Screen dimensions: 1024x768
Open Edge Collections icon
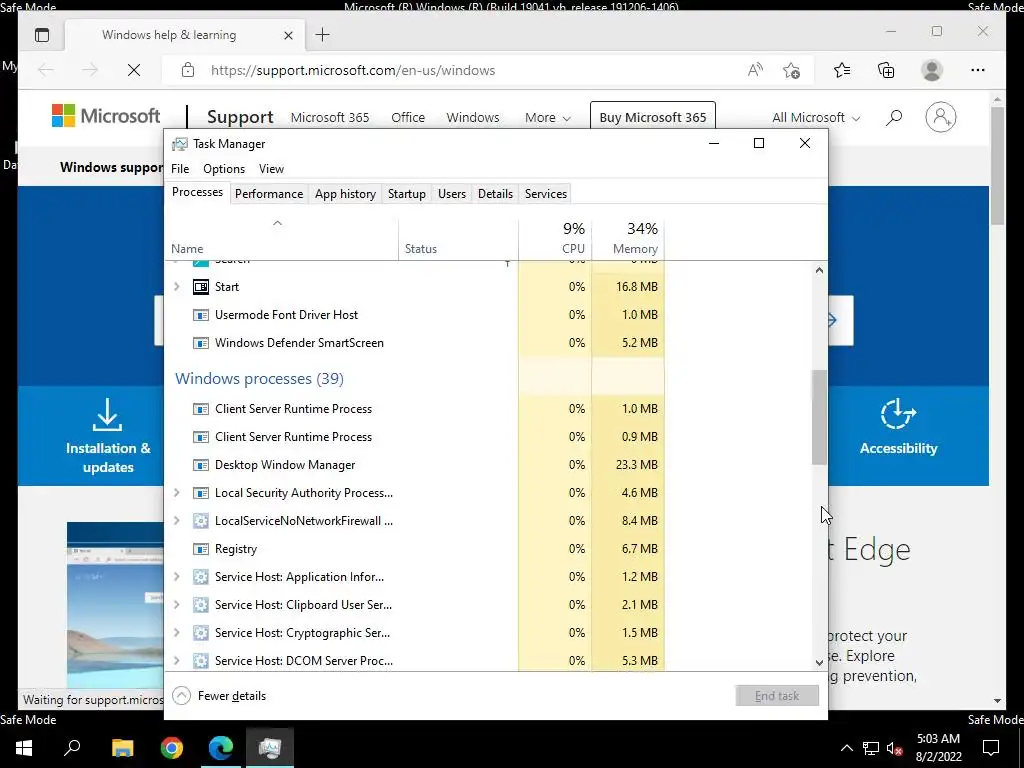(x=886, y=70)
